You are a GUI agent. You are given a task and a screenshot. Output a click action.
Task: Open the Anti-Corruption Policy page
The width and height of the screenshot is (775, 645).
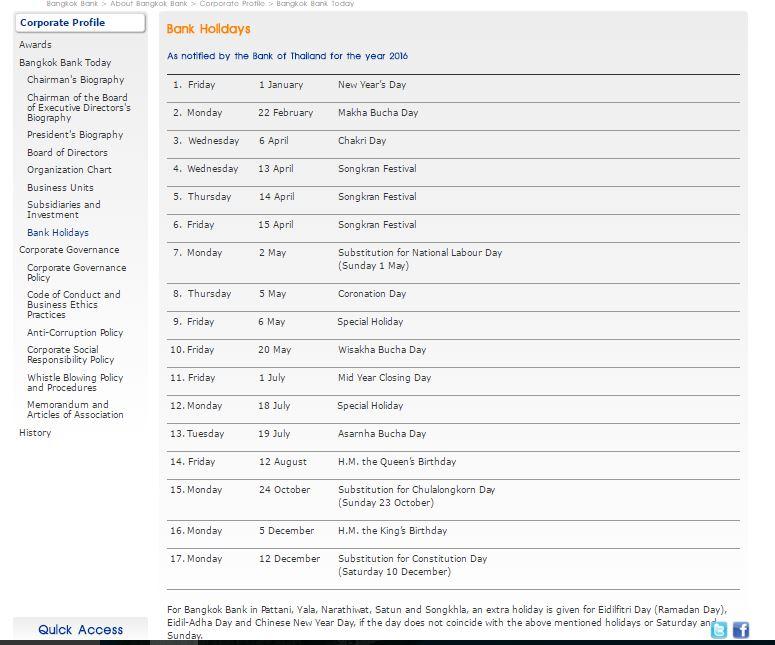[x=75, y=333]
